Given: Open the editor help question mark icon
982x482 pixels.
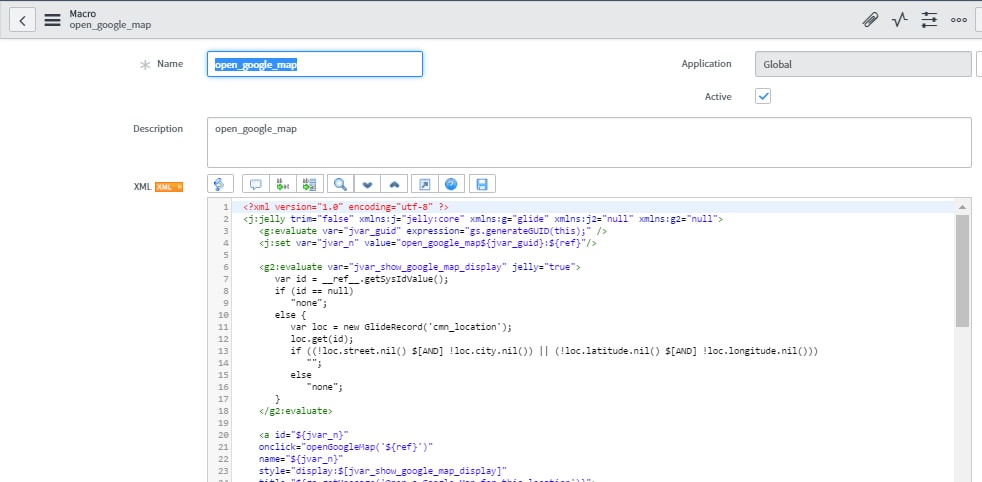Looking at the screenshot, I should 451,184.
